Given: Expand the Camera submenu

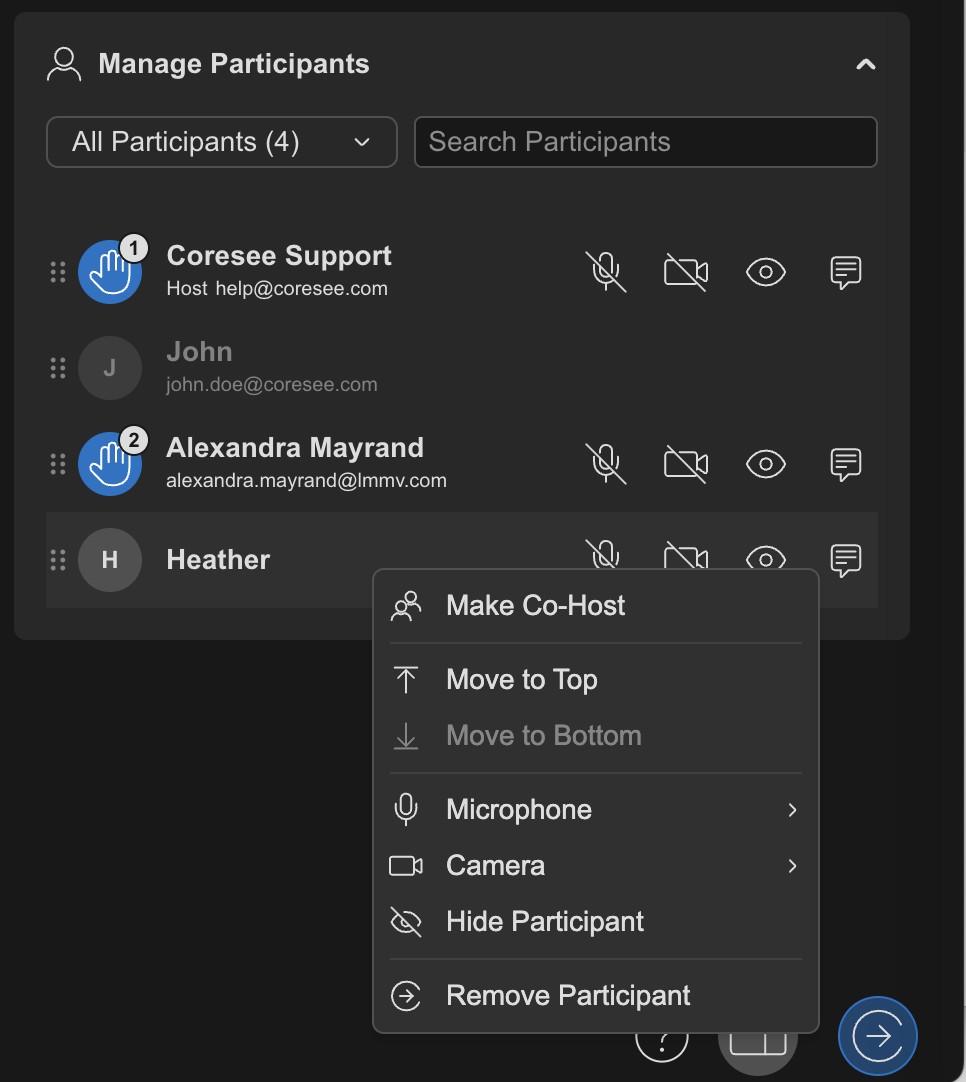Looking at the screenshot, I should pos(595,865).
